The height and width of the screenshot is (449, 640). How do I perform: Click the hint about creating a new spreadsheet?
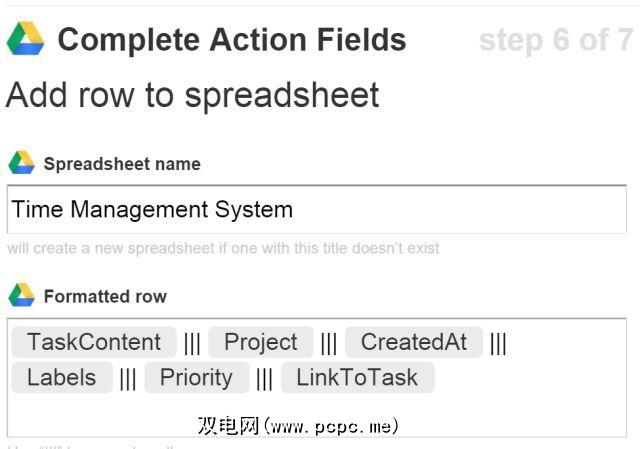point(223,248)
